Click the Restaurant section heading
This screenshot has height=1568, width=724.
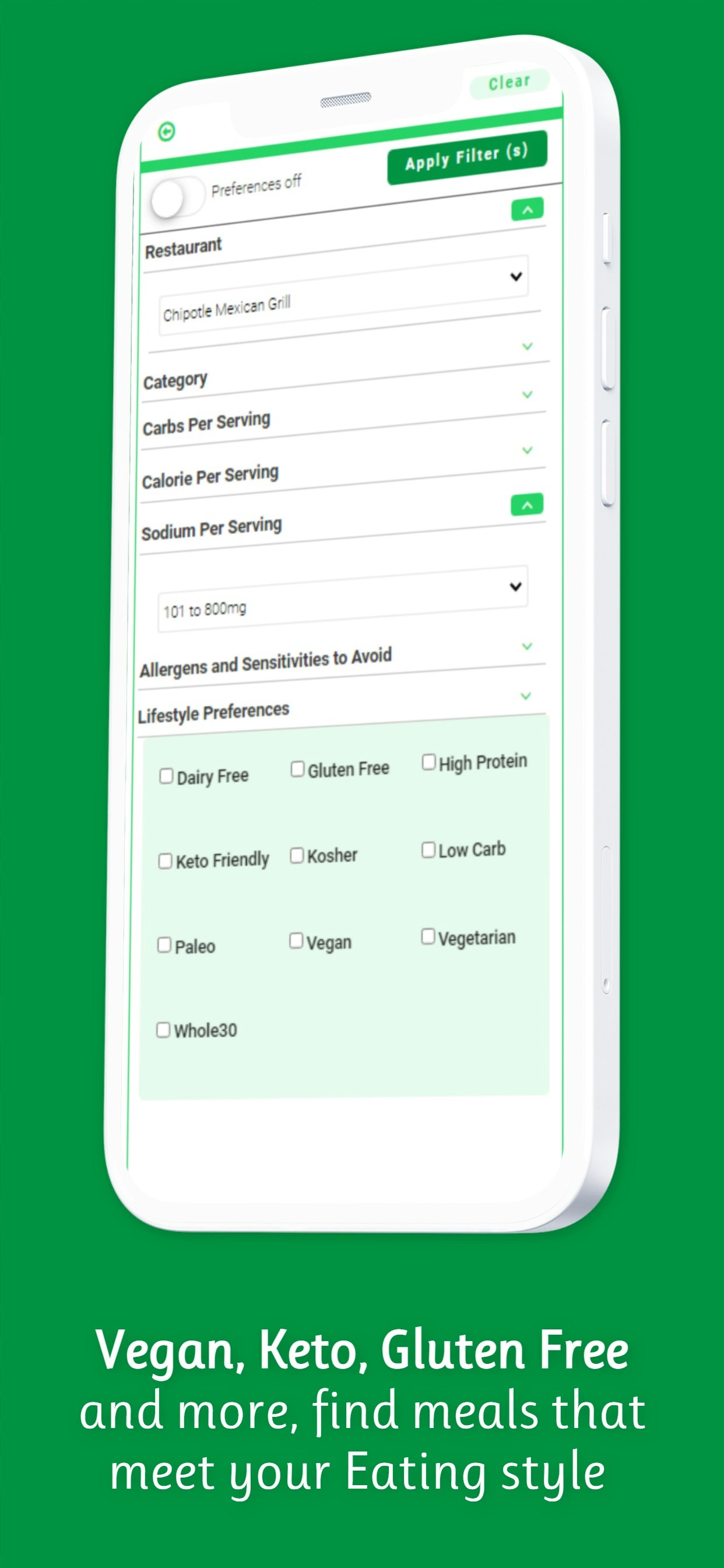183,249
